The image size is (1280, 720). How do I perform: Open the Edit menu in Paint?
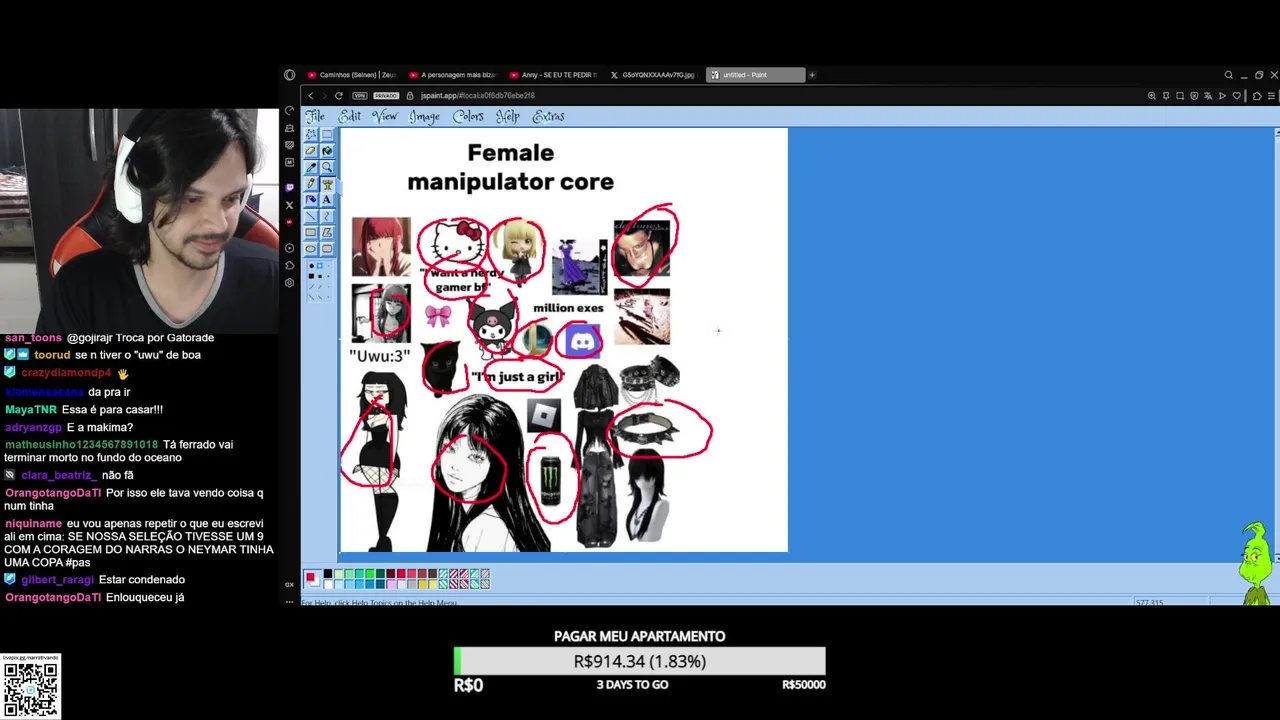click(x=349, y=116)
